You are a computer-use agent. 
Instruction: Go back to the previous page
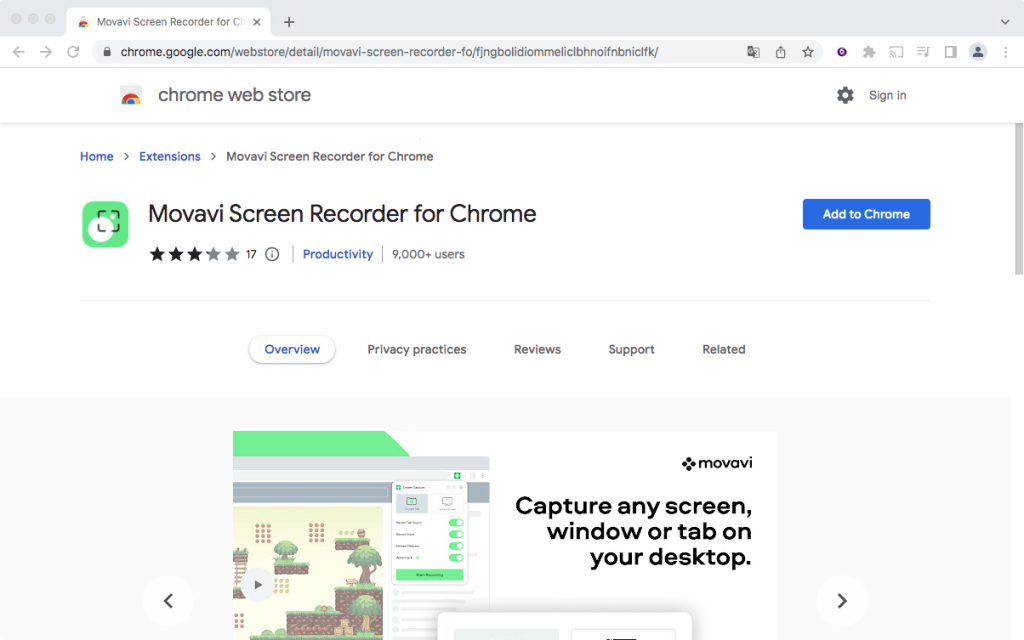18,52
